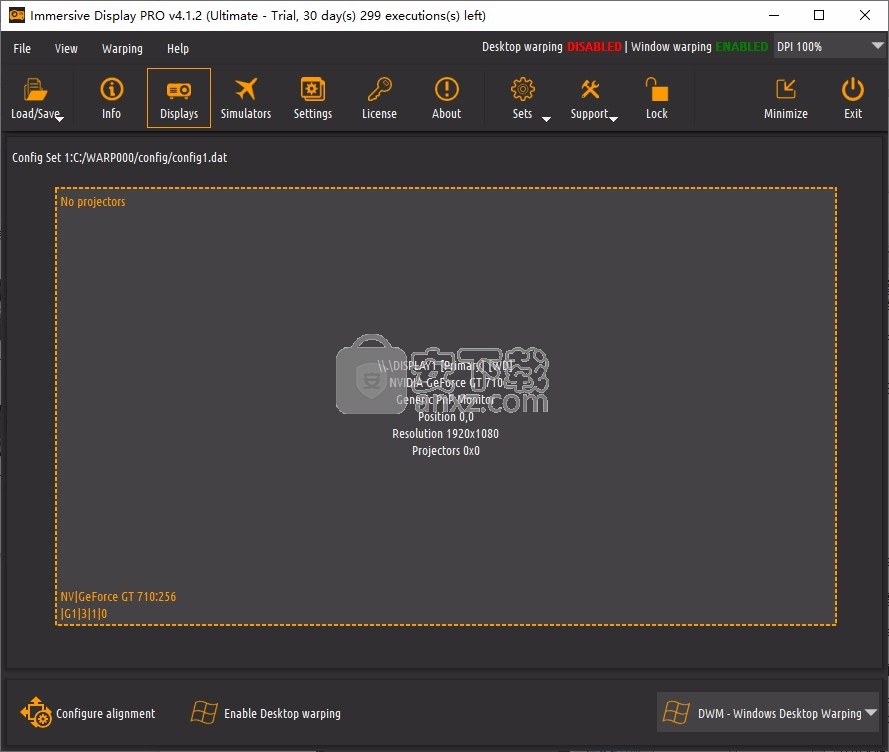
Task: Click the Lock padlock icon
Action: [657, 89]
